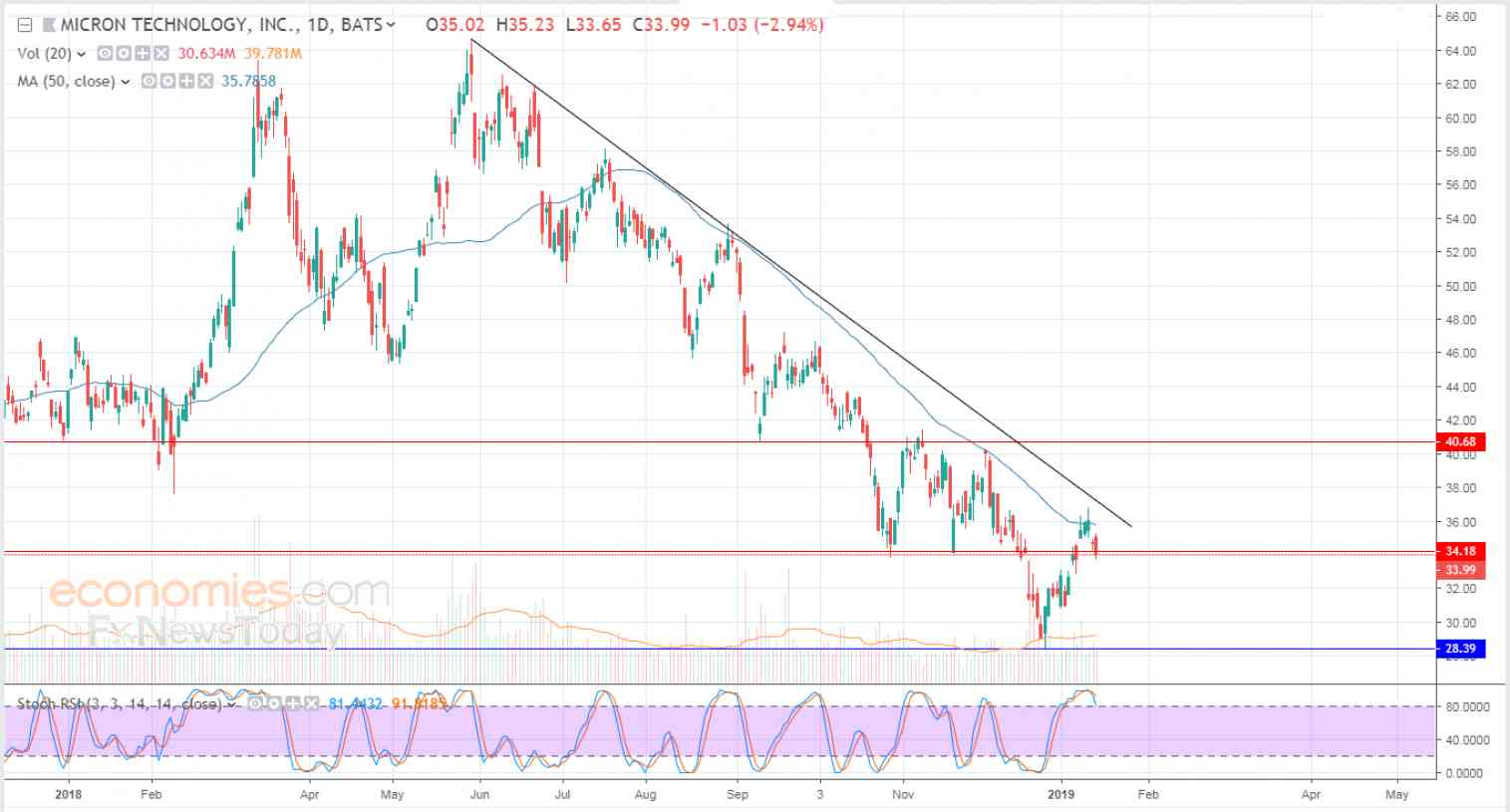Screen dimensions: 1510x812
Task: Click the open price O35.02
Action: click(x=455, y=25)
